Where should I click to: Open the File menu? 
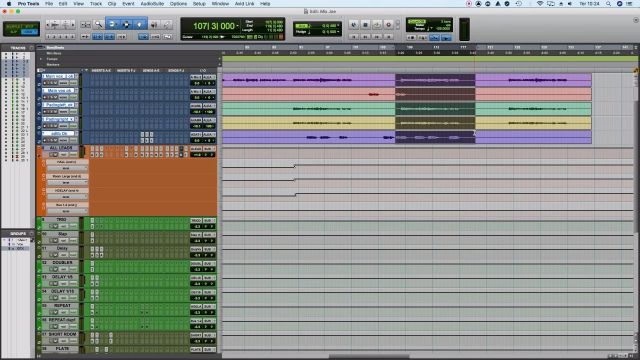49,4
